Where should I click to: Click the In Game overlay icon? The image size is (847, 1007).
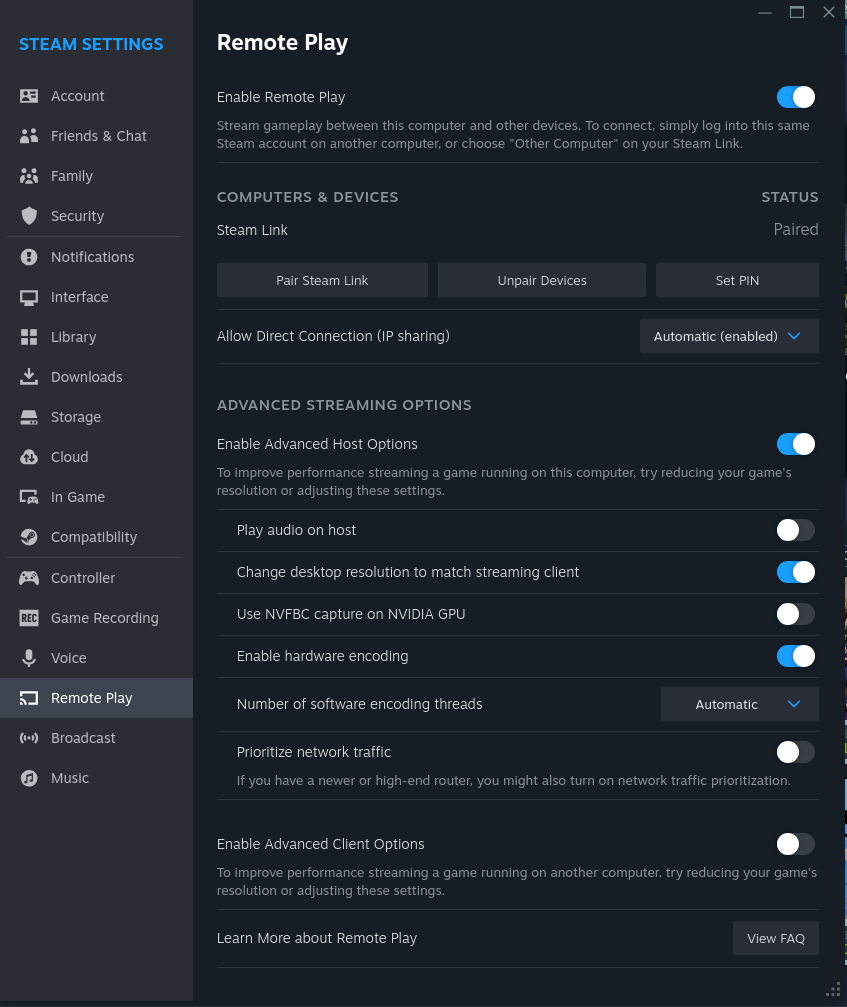pyautogui.click(x=29, y=497)
